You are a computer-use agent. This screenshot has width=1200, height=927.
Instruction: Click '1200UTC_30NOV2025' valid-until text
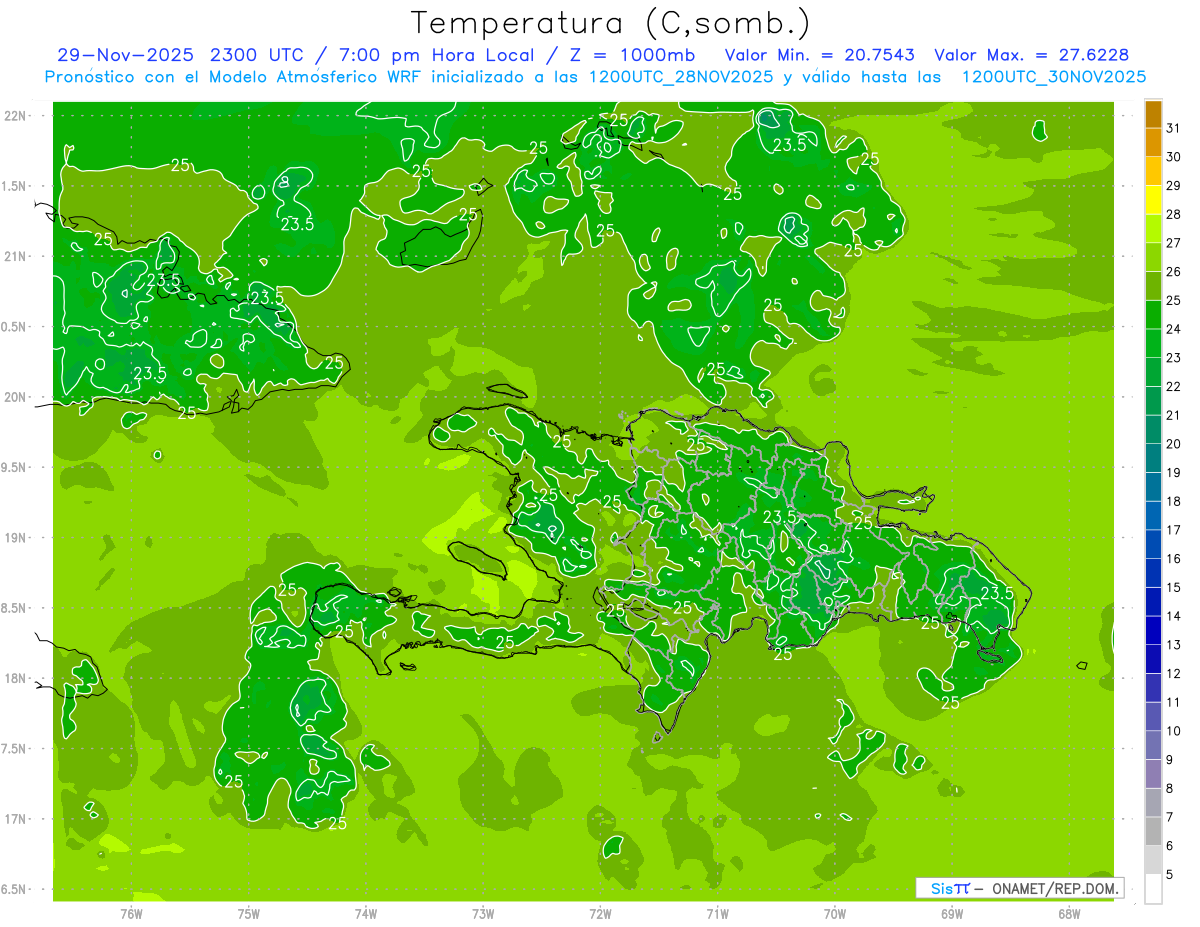click(x=1053, y=77)
